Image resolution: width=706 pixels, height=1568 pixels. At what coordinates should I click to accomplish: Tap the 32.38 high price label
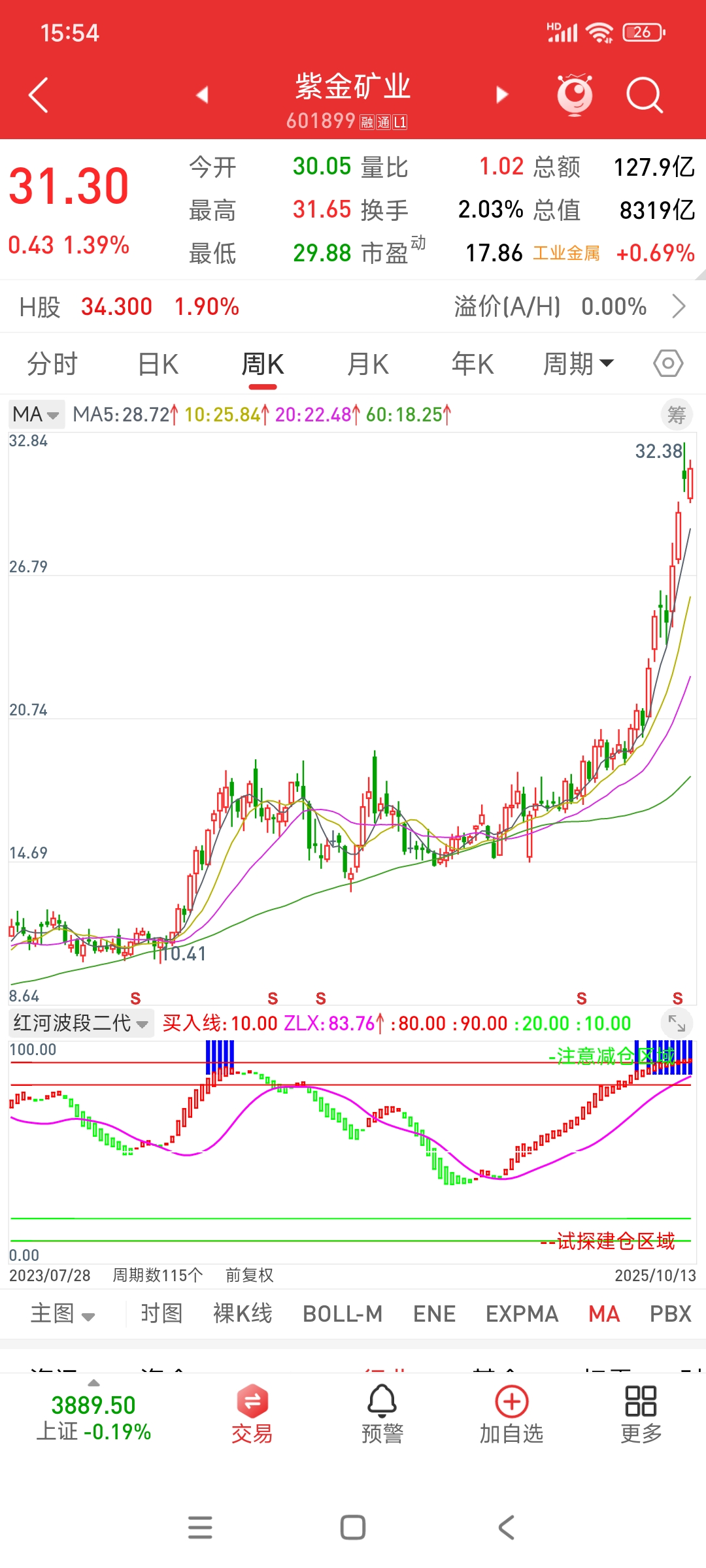click(x=659, y=451)
